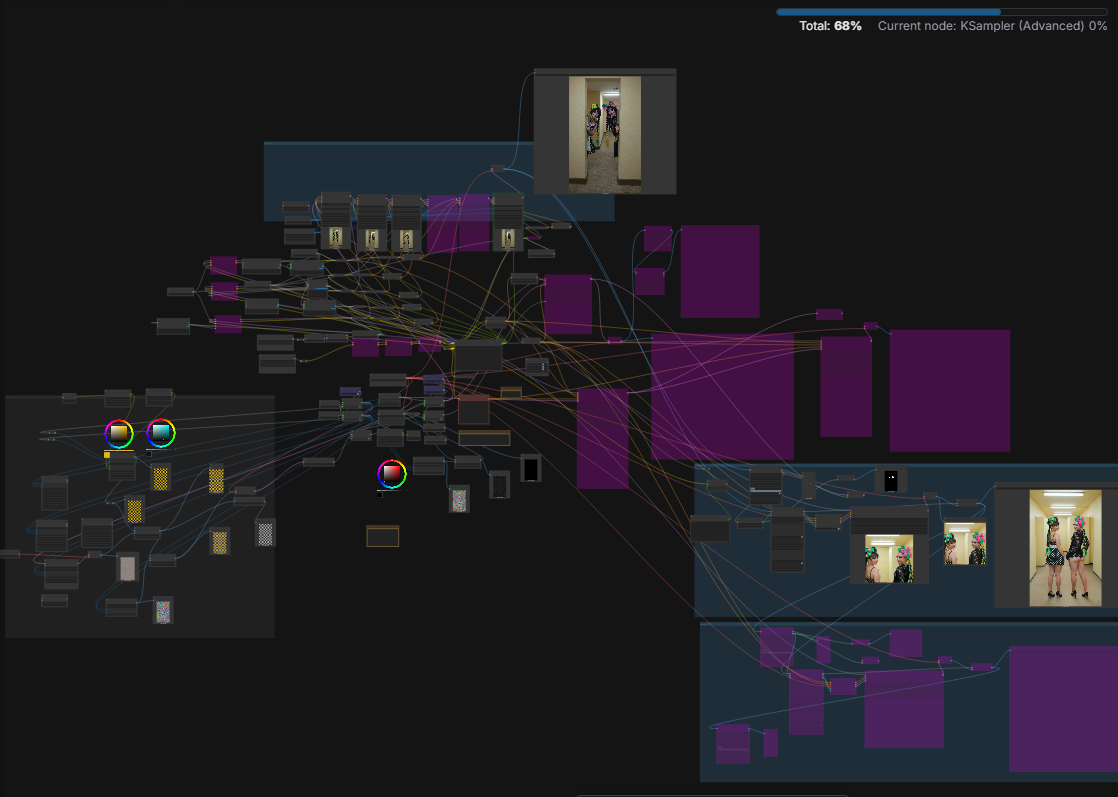Open the narrow hallway preview image at top
The width and height of the screenshot is (1118, 797).
[x=605, y=134]
